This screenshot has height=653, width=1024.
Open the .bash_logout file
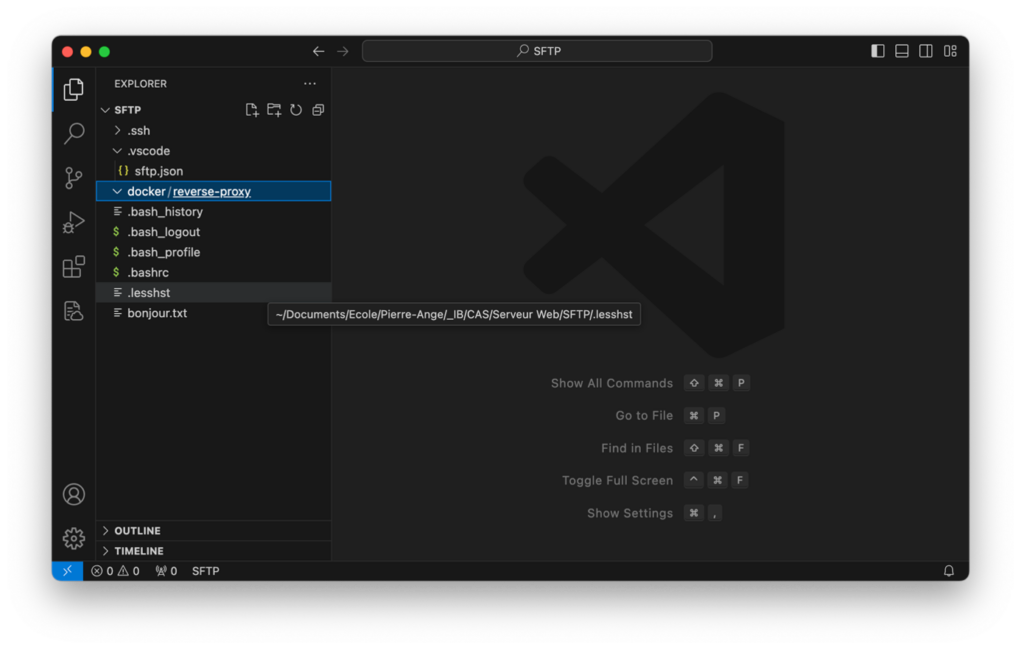click(x=214, y=232)
